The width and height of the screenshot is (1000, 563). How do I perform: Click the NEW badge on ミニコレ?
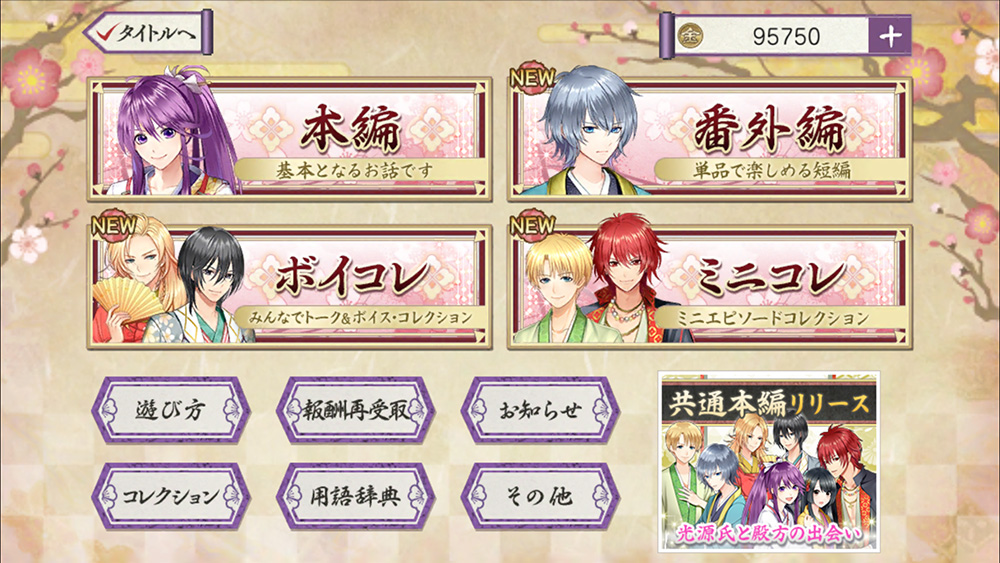533,226
